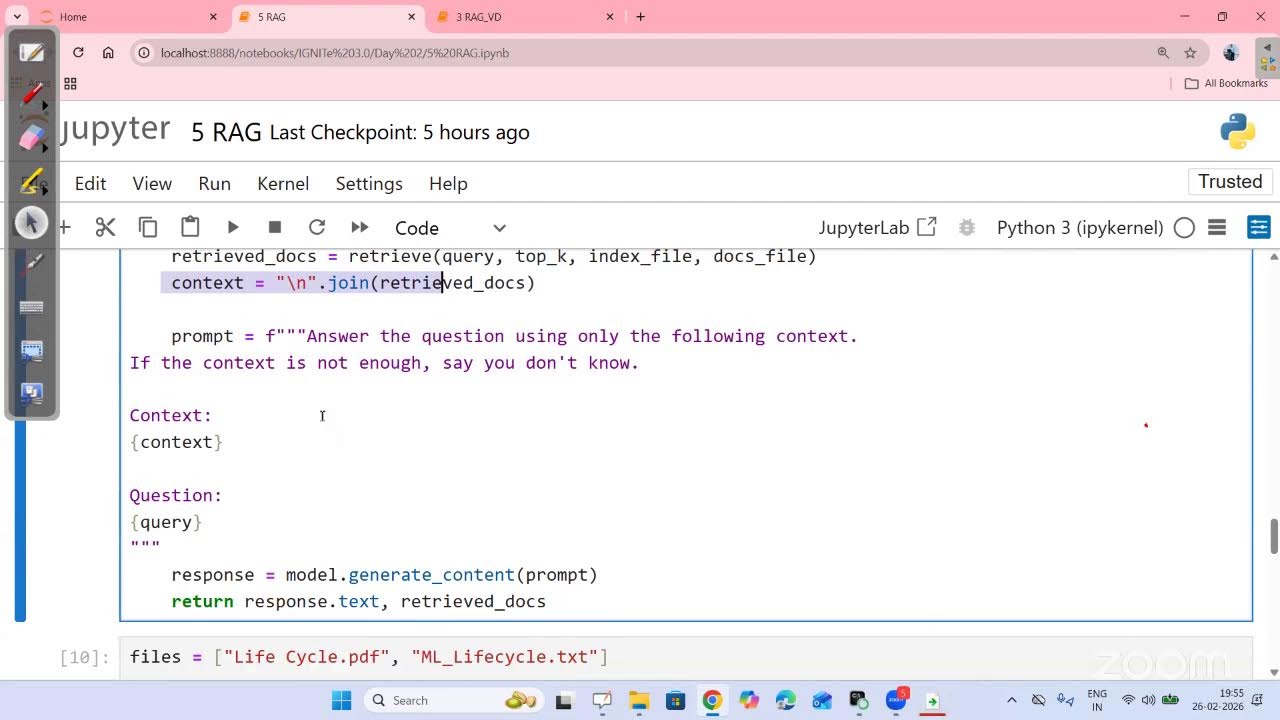The image size is (1280, 720).
Task: Open the Zoom app from the taskbar
Action: (895, 700)
